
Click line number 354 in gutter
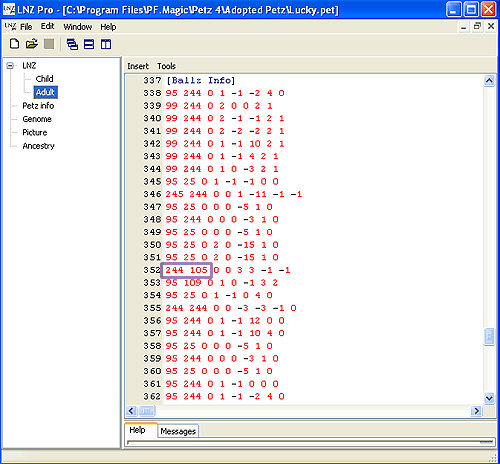[152, 295]
